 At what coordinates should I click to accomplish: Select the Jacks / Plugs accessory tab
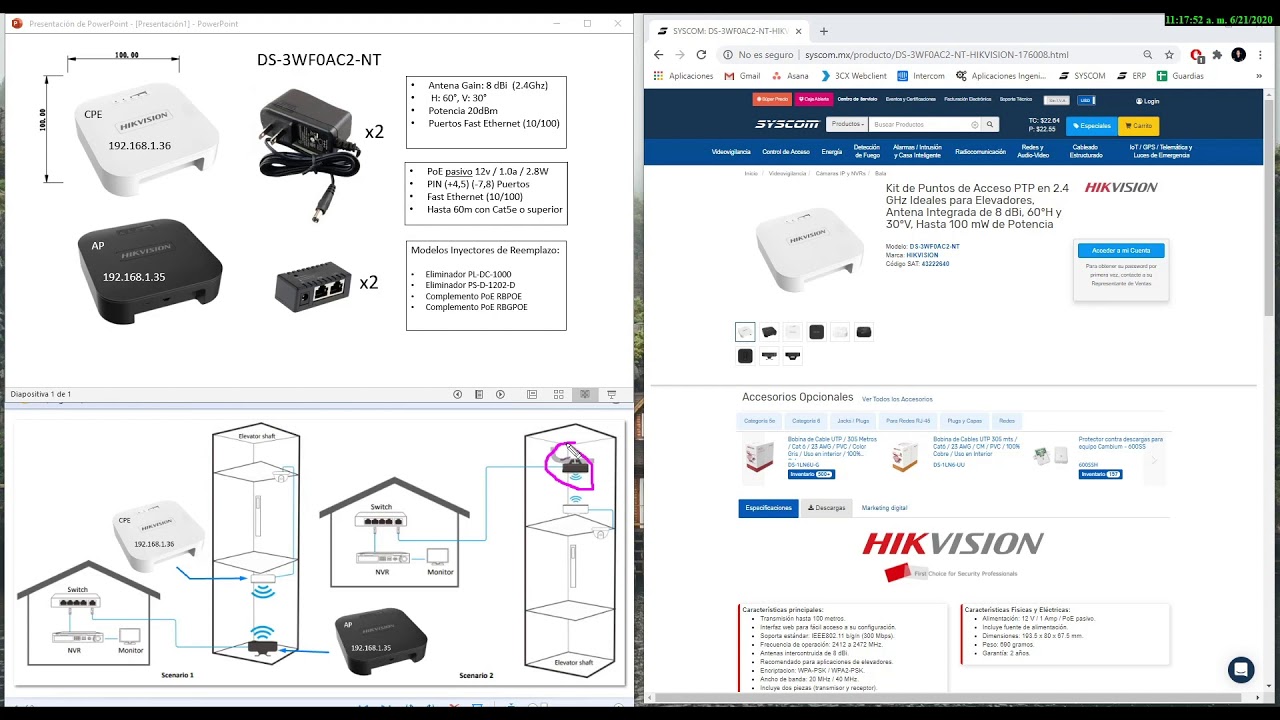click(x=853, y=421)
